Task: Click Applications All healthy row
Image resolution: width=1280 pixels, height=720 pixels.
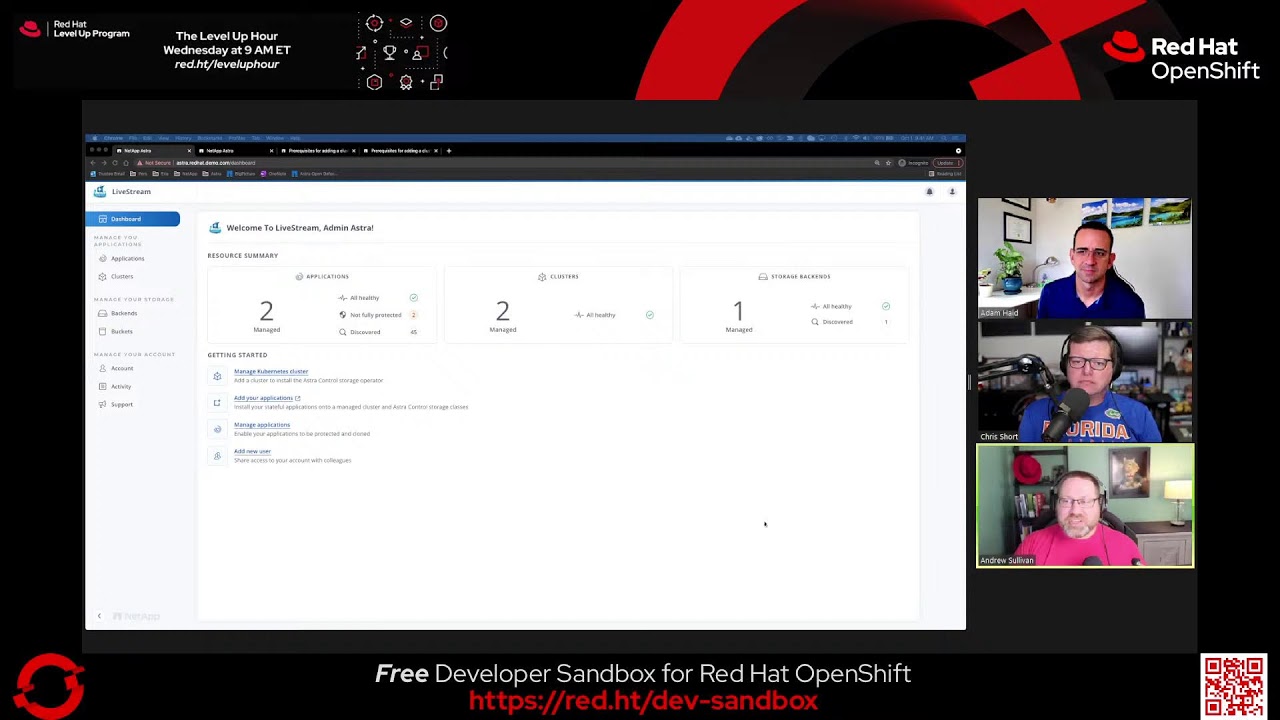Action: coord(378,298)
